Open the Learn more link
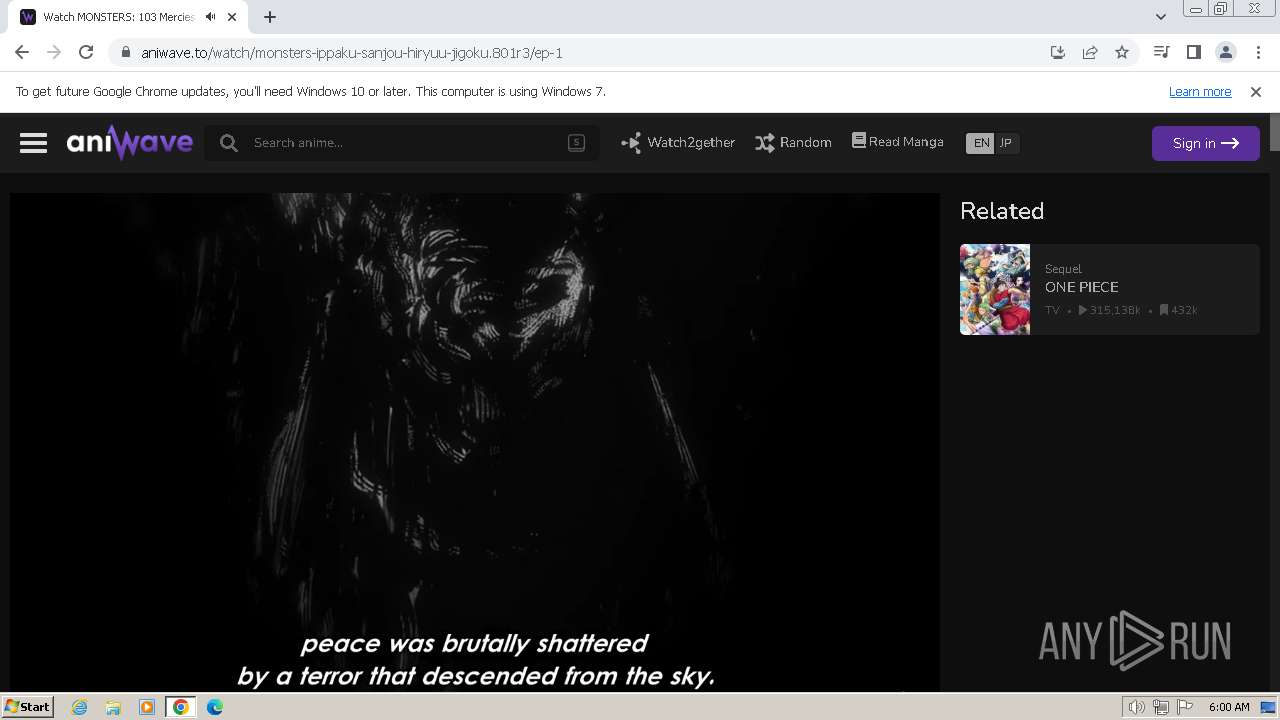The image size is (1280, 720). point(1200,91)
